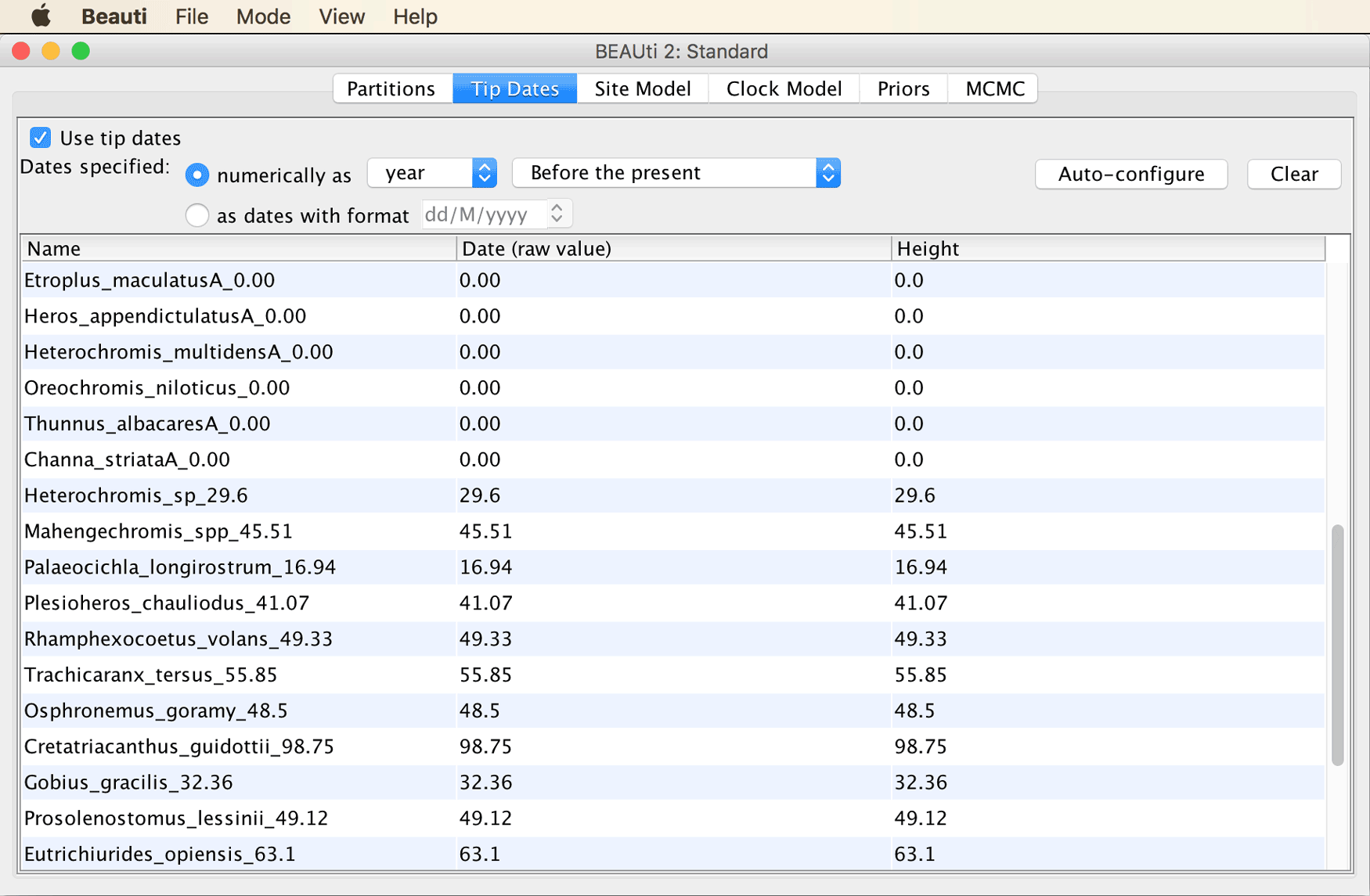Select the numerically as radio button
The image size is (1370, 896).
196,175
